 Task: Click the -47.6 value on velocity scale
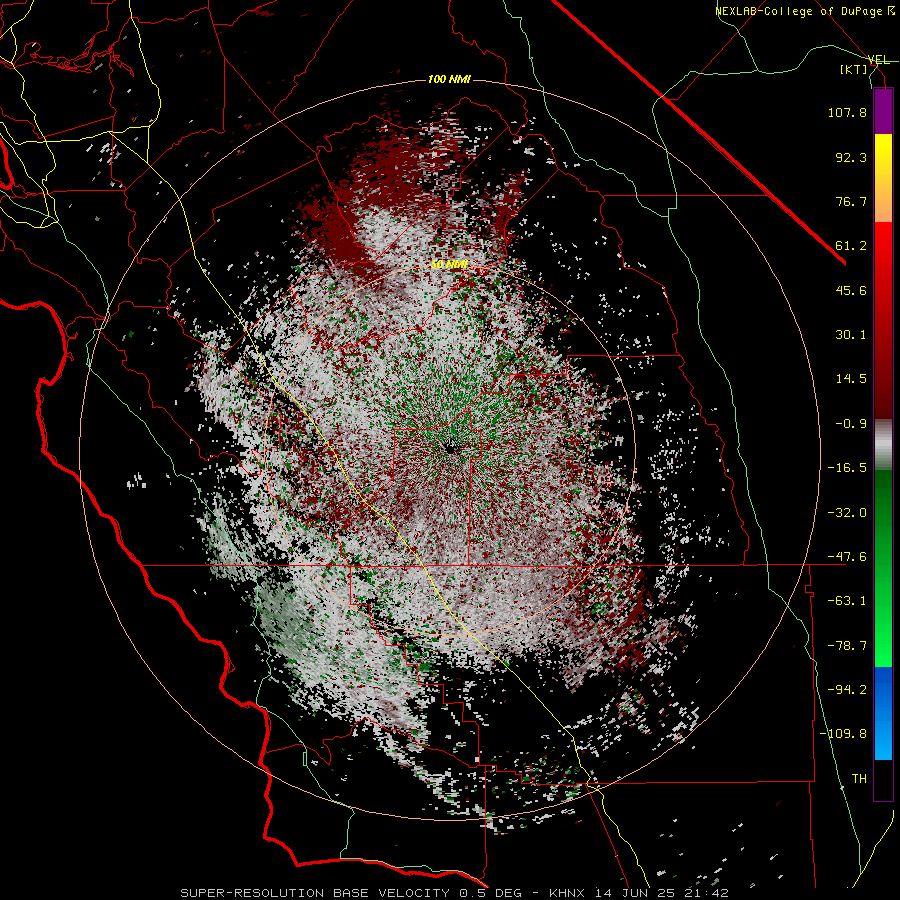(x=847, y=557)
